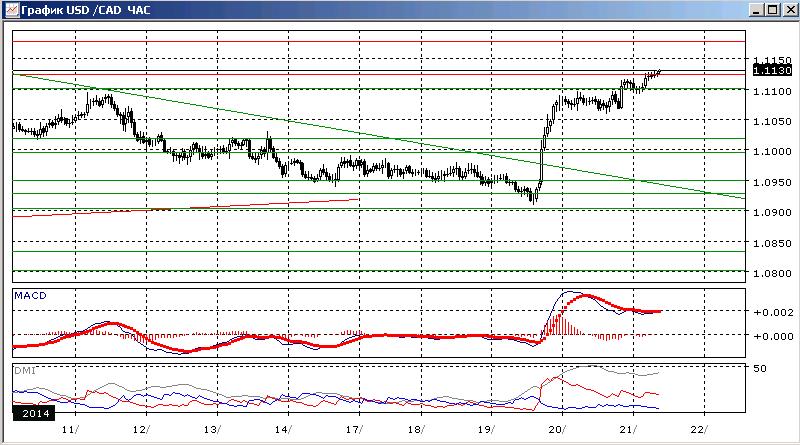800x445 pixels.
Task: Click the title 'График USD /CAD ЧАС'
Action: (x=86, y=10)
